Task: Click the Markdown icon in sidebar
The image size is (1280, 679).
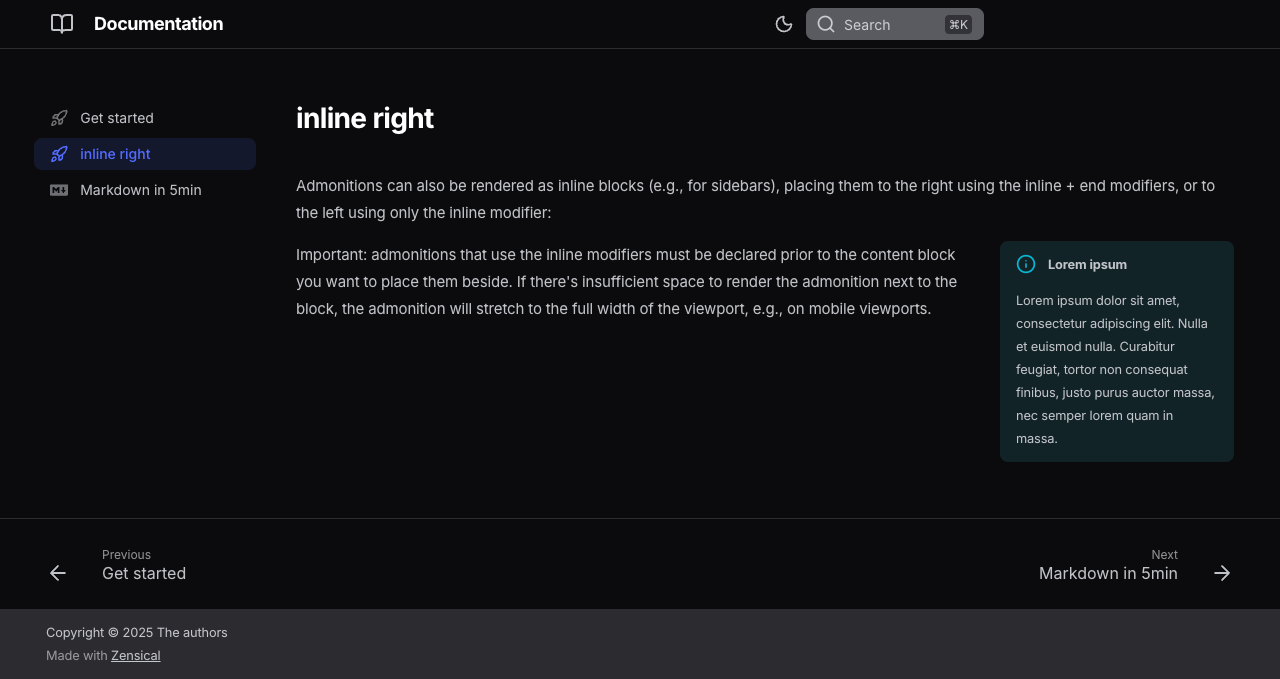Action: tap(59, 190)
